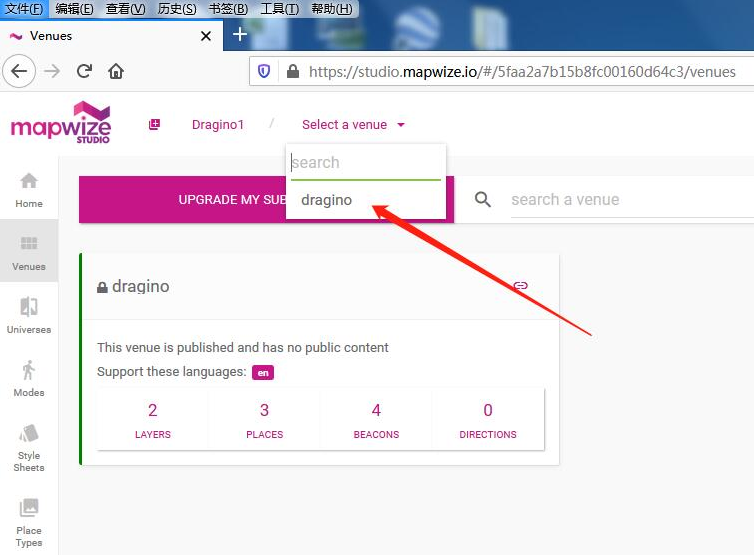Open the 书签(B) menu

pyautogui.click(x=228, y=9)
